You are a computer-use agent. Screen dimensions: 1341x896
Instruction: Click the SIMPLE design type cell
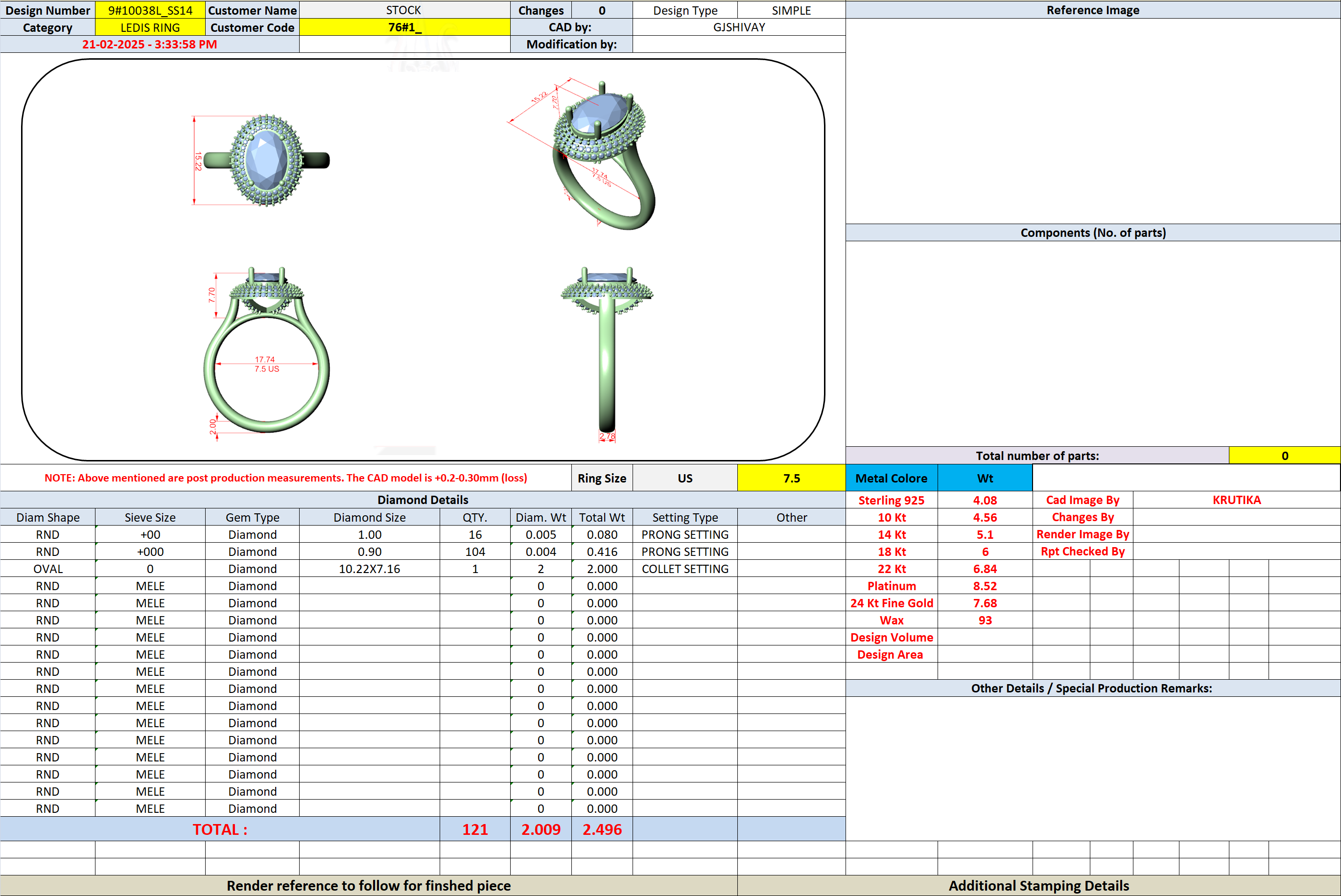pos(791,10)
